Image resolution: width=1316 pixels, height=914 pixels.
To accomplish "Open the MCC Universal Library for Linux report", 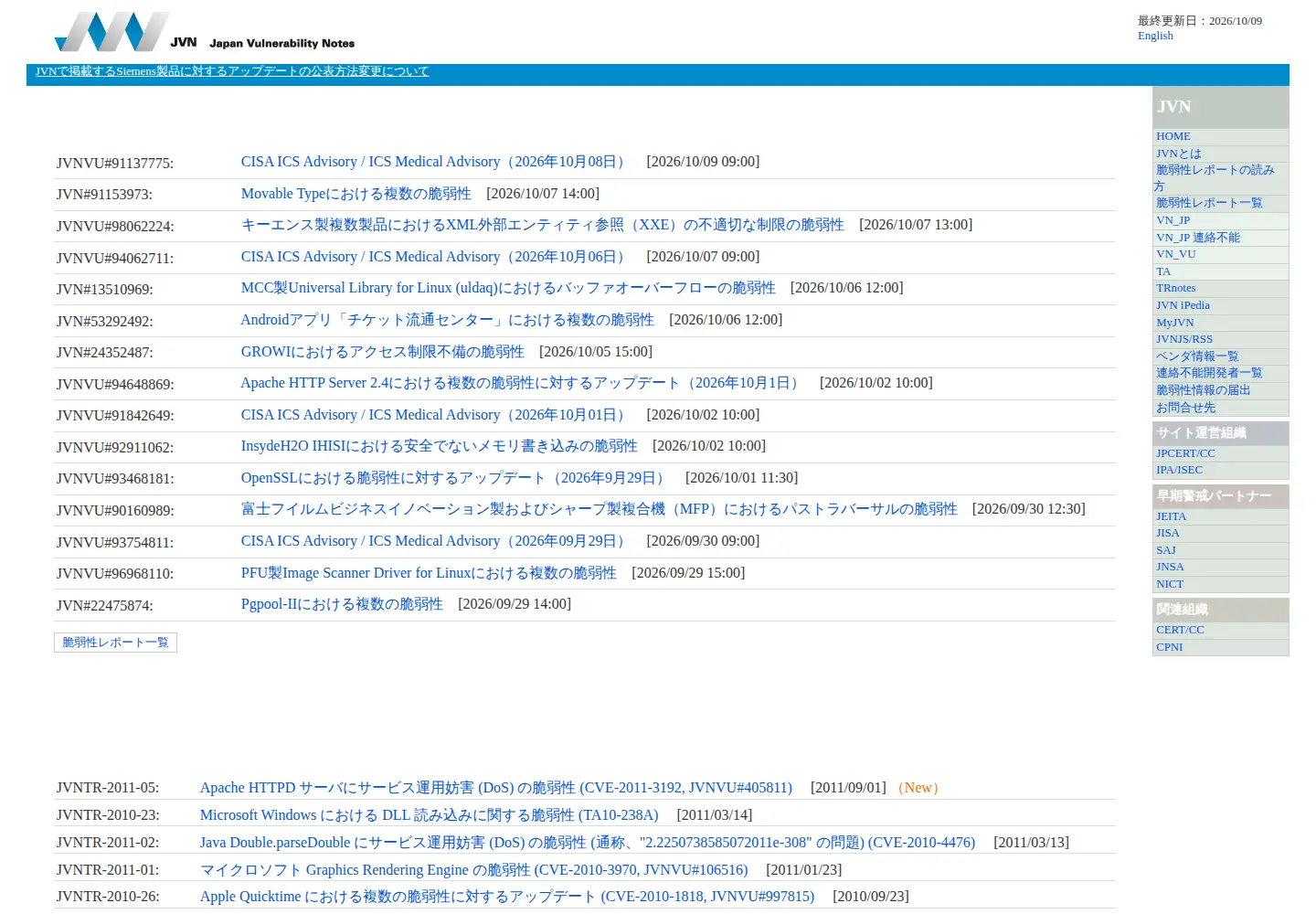I will [x=507, y=288].
